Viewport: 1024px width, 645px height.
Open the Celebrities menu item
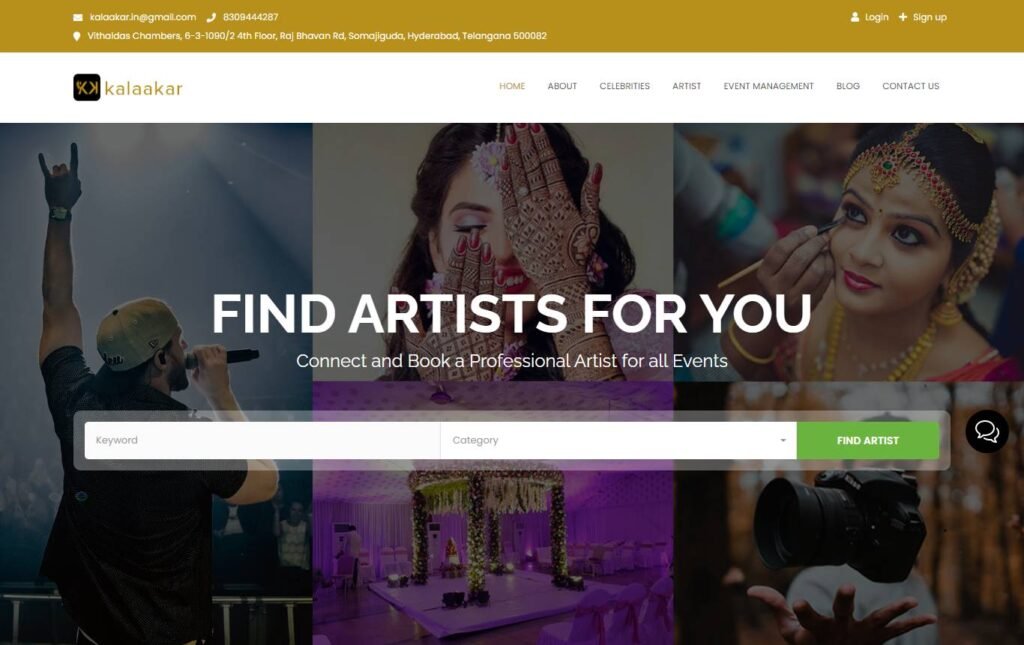click(624, 86)
